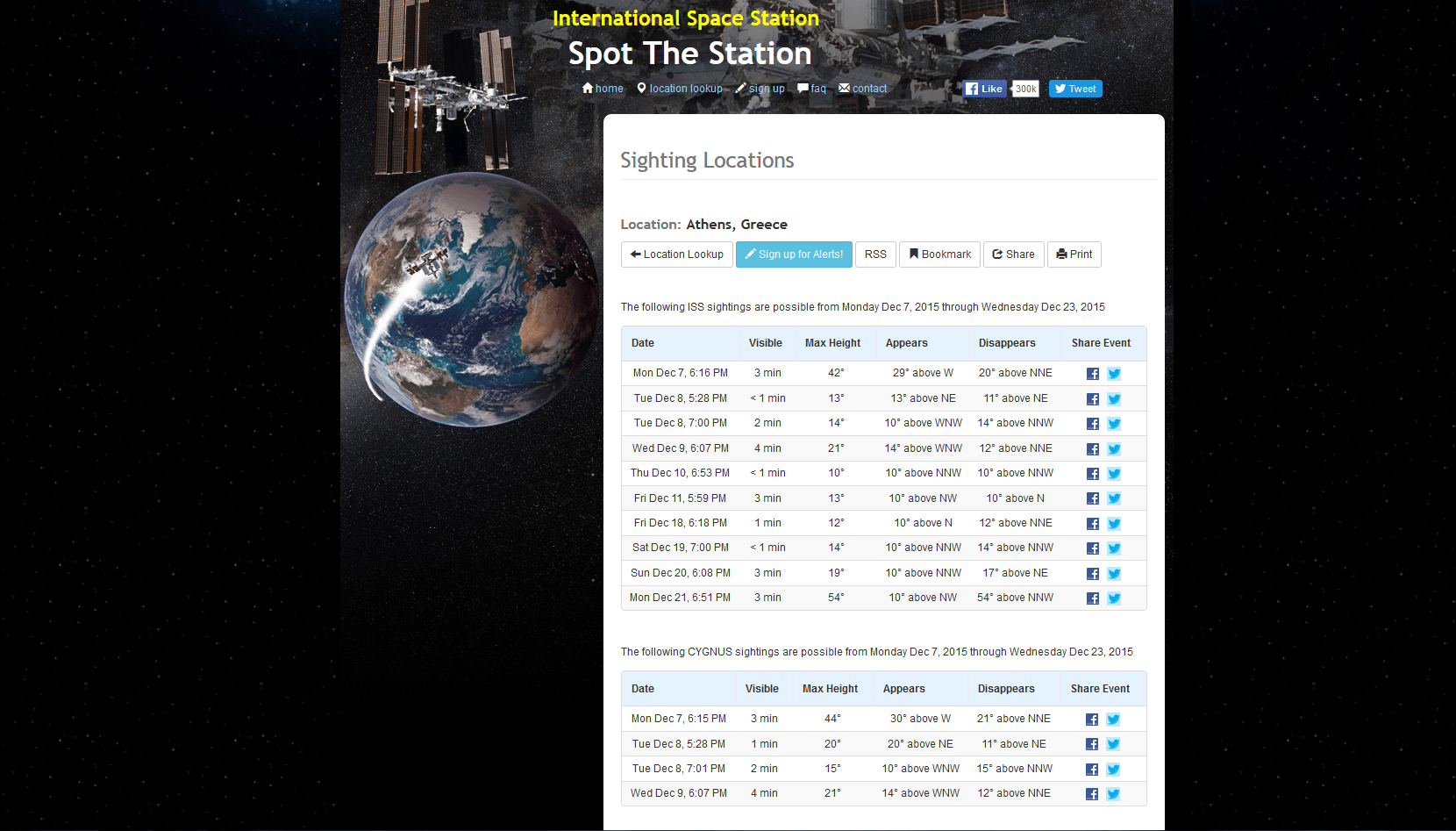Tweet the Sun Dec 20, 6:08 PM sighting
Screen dimensions: 1456x831
pyautogui.click(x=1114, y=574)
